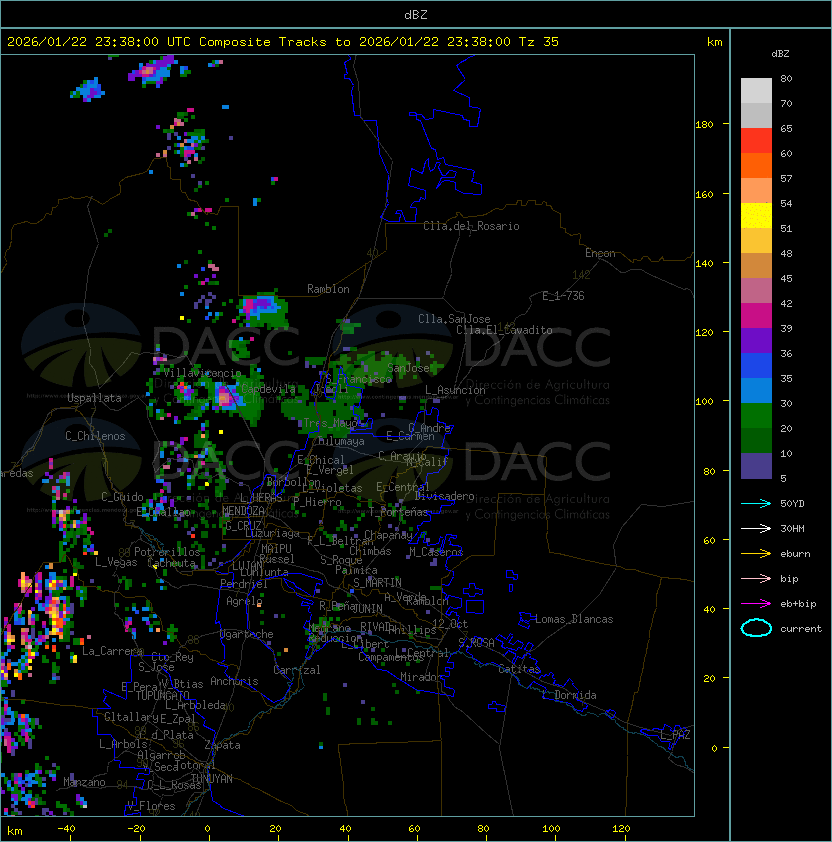Click the Tres_Mayo place label
Screen dimensions: 832x842
pyautogui.click(x=330, y=423)
